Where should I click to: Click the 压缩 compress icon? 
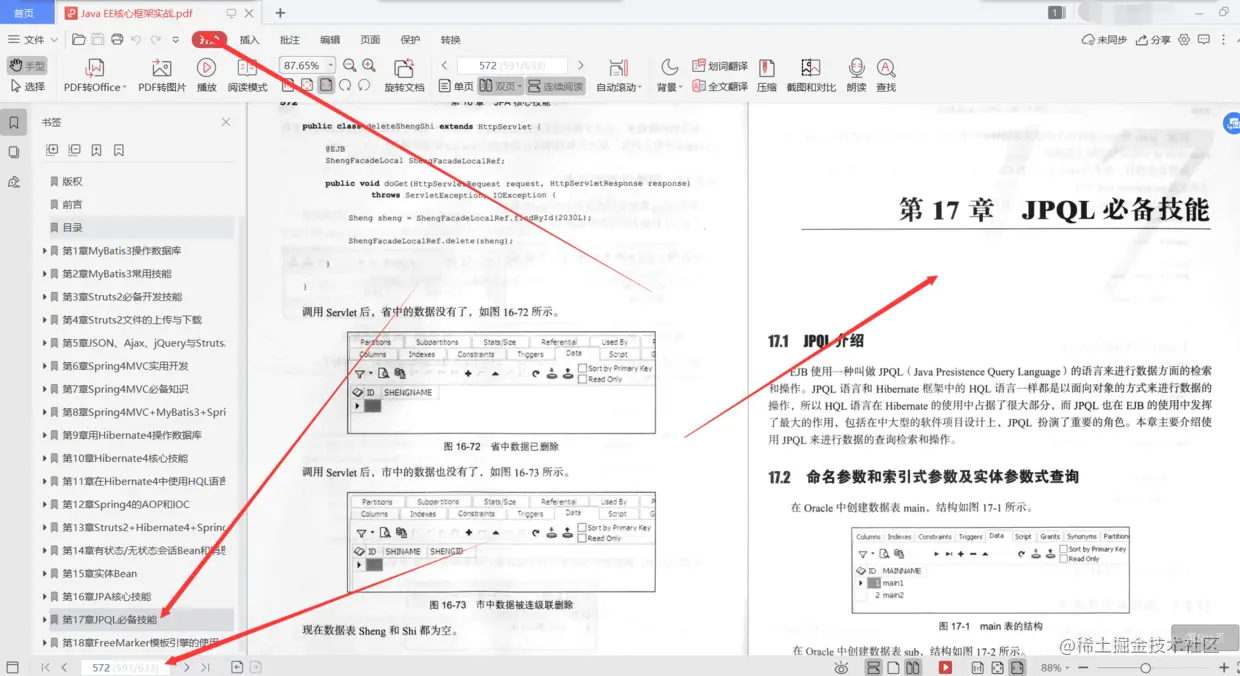pos(767,76)
